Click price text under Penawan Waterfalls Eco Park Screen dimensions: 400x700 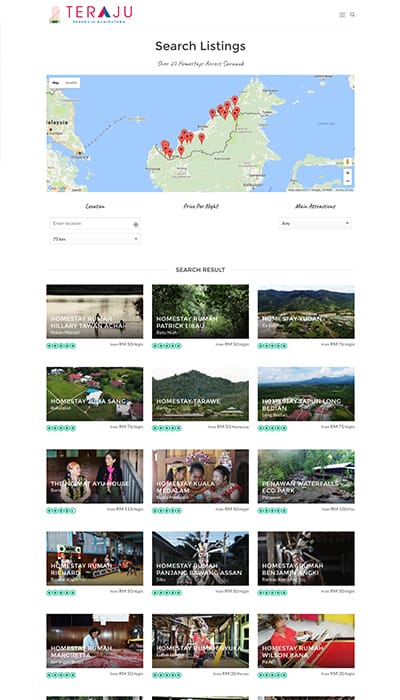coord(338,509)
